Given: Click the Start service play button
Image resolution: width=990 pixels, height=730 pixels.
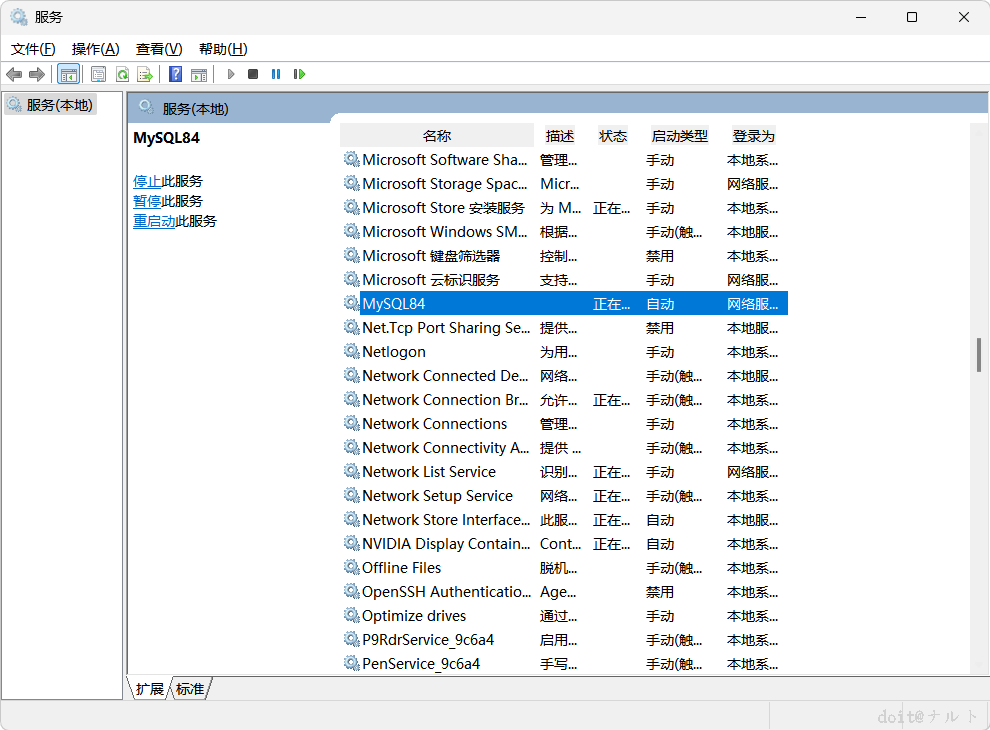Looking at the screenshot, I should [x=231, y=75].
